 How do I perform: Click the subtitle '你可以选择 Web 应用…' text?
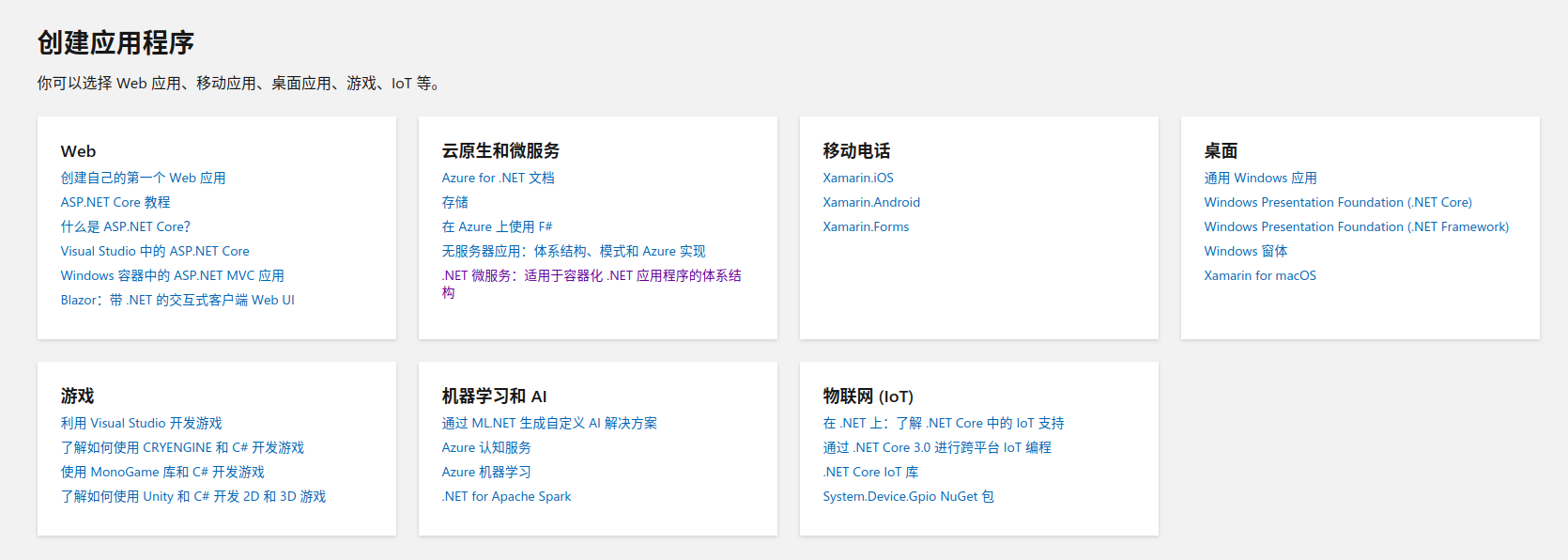point(238,84)
